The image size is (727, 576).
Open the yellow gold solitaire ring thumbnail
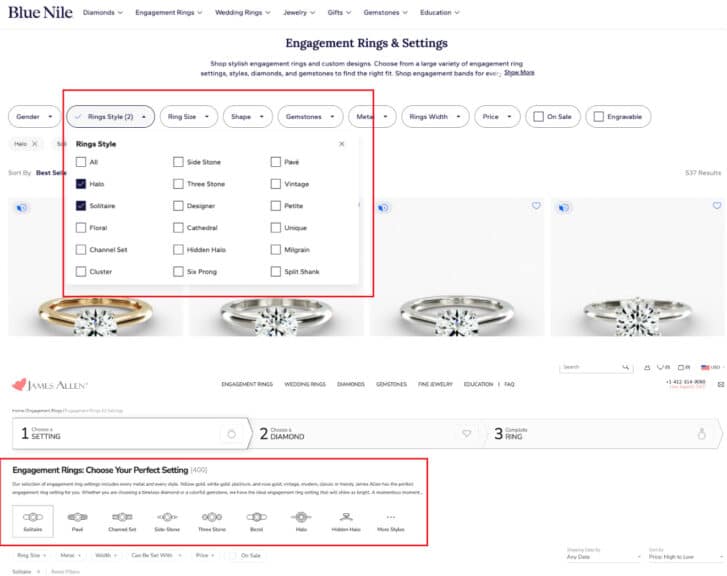(96, 267)
